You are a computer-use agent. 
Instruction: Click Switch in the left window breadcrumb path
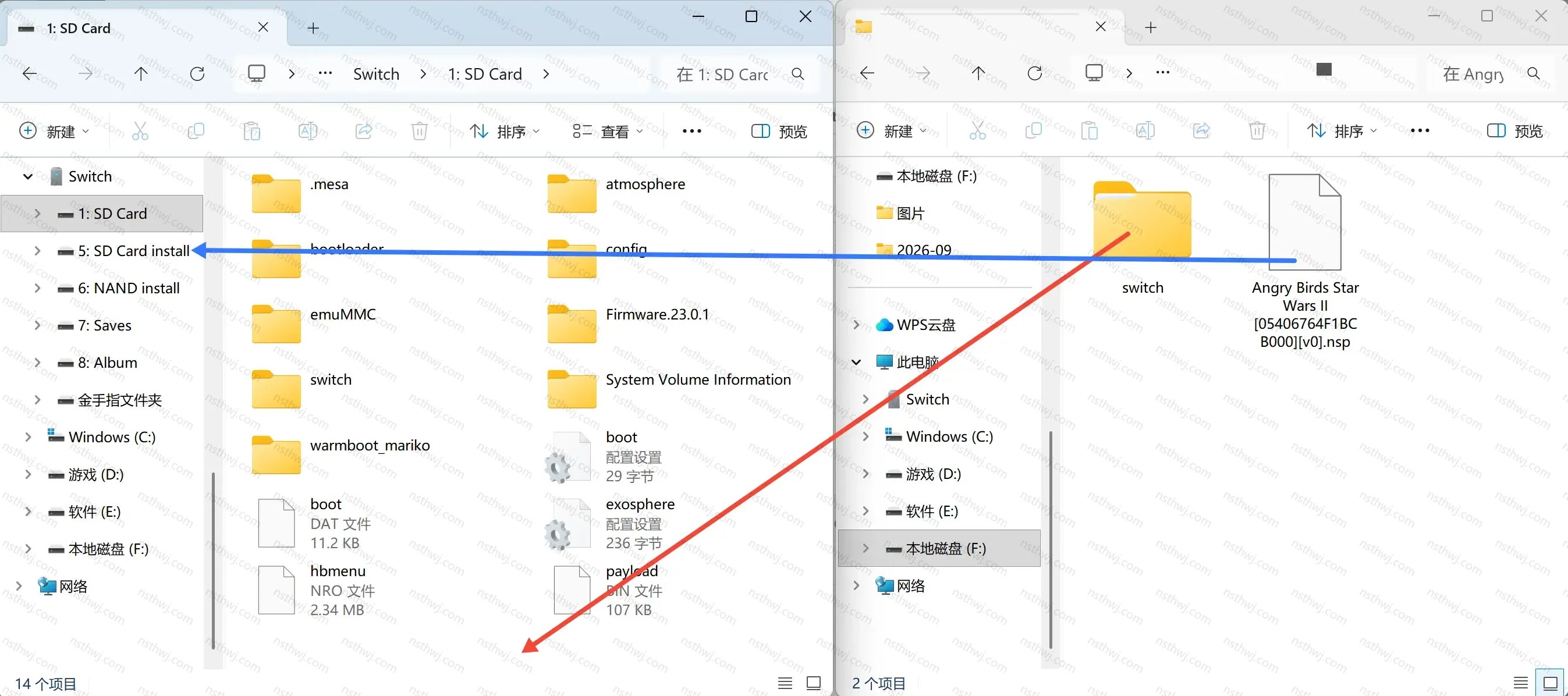click(x=376, y=74)
